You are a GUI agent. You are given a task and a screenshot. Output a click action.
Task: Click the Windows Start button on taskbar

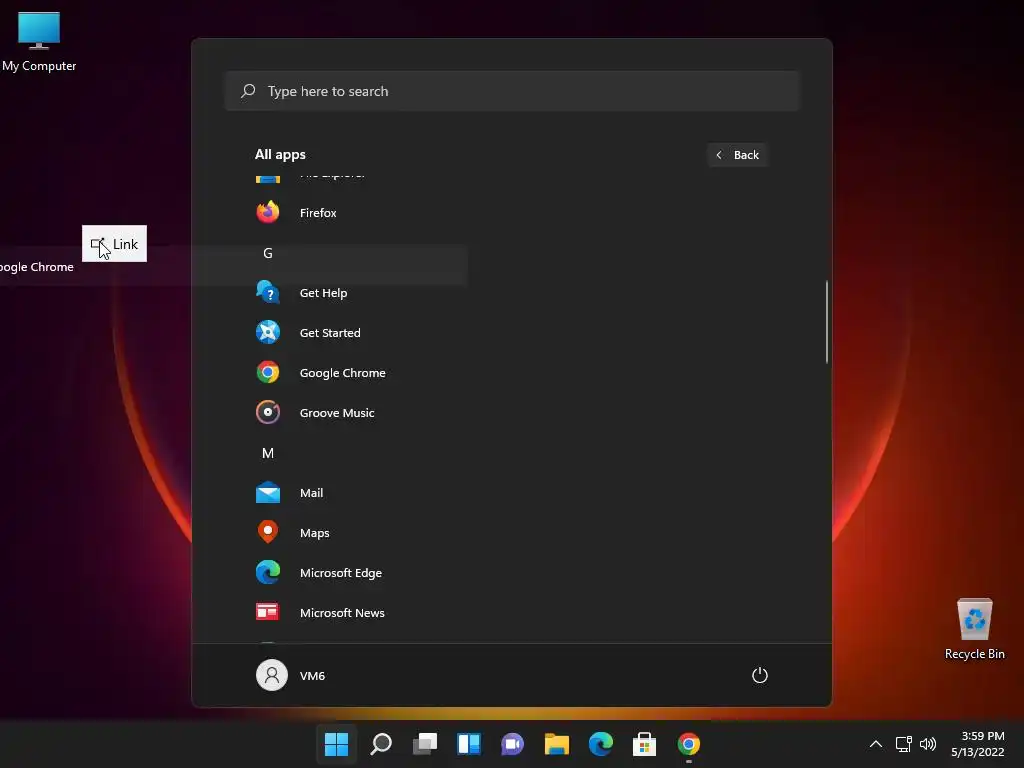coord(336,744)
